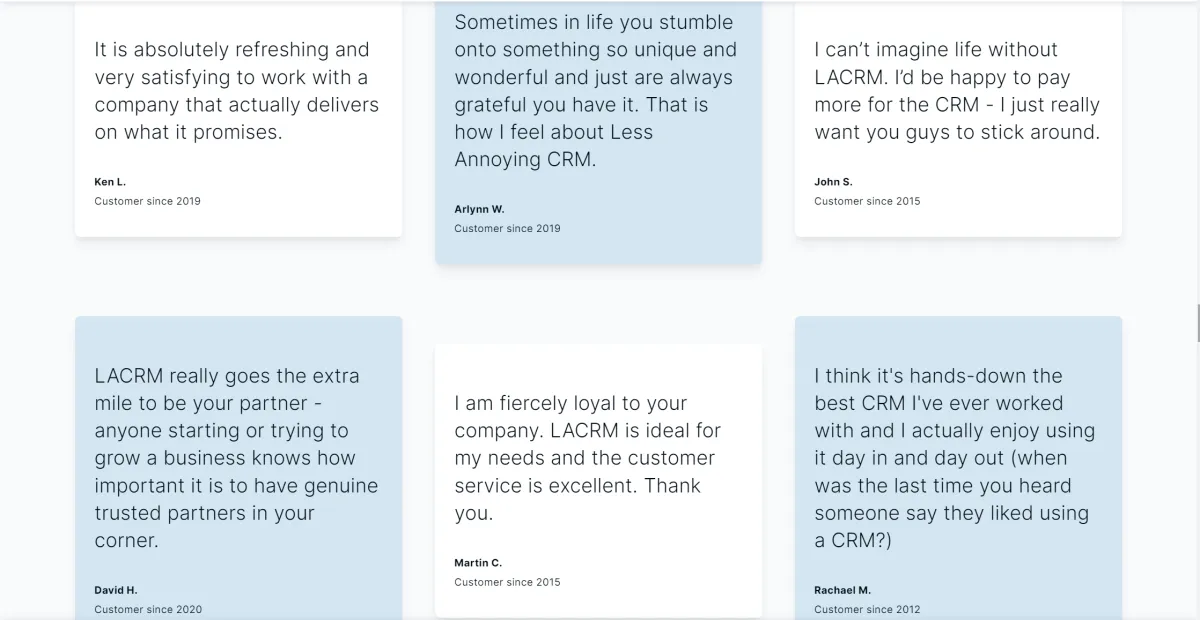This screenshot has width=1200, height=620.
Task: Click 'Customer since 2015' under Martin C.
Action: pos(507,582)
